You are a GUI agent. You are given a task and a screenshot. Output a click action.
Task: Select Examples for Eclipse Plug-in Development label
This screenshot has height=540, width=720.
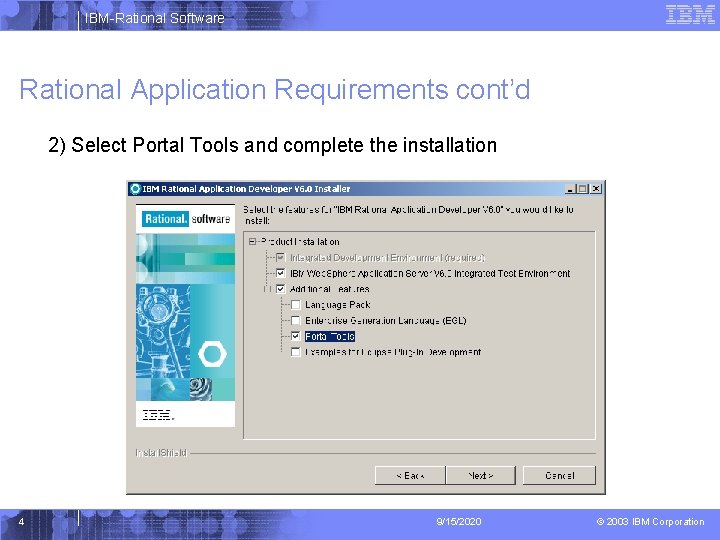393,352
